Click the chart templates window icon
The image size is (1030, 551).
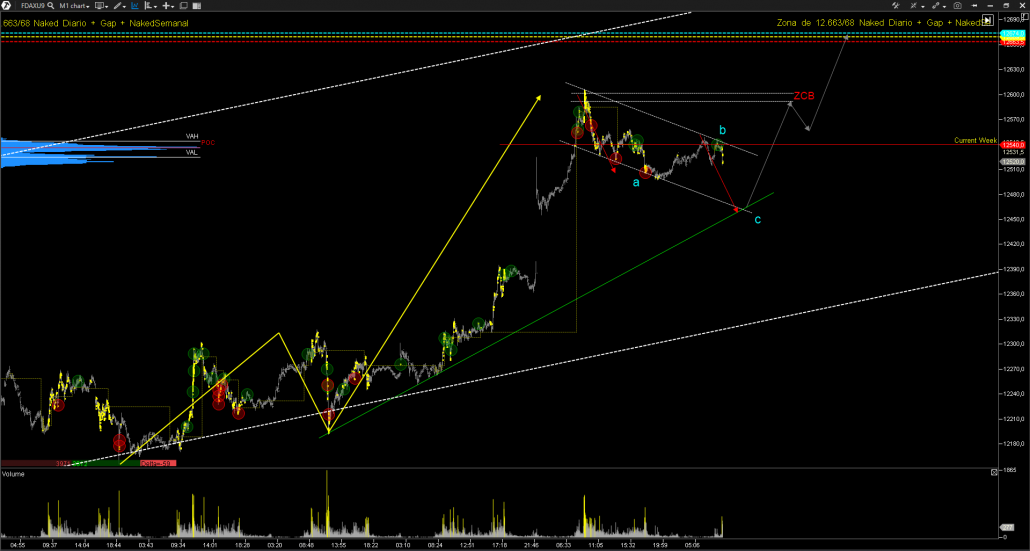184,5
